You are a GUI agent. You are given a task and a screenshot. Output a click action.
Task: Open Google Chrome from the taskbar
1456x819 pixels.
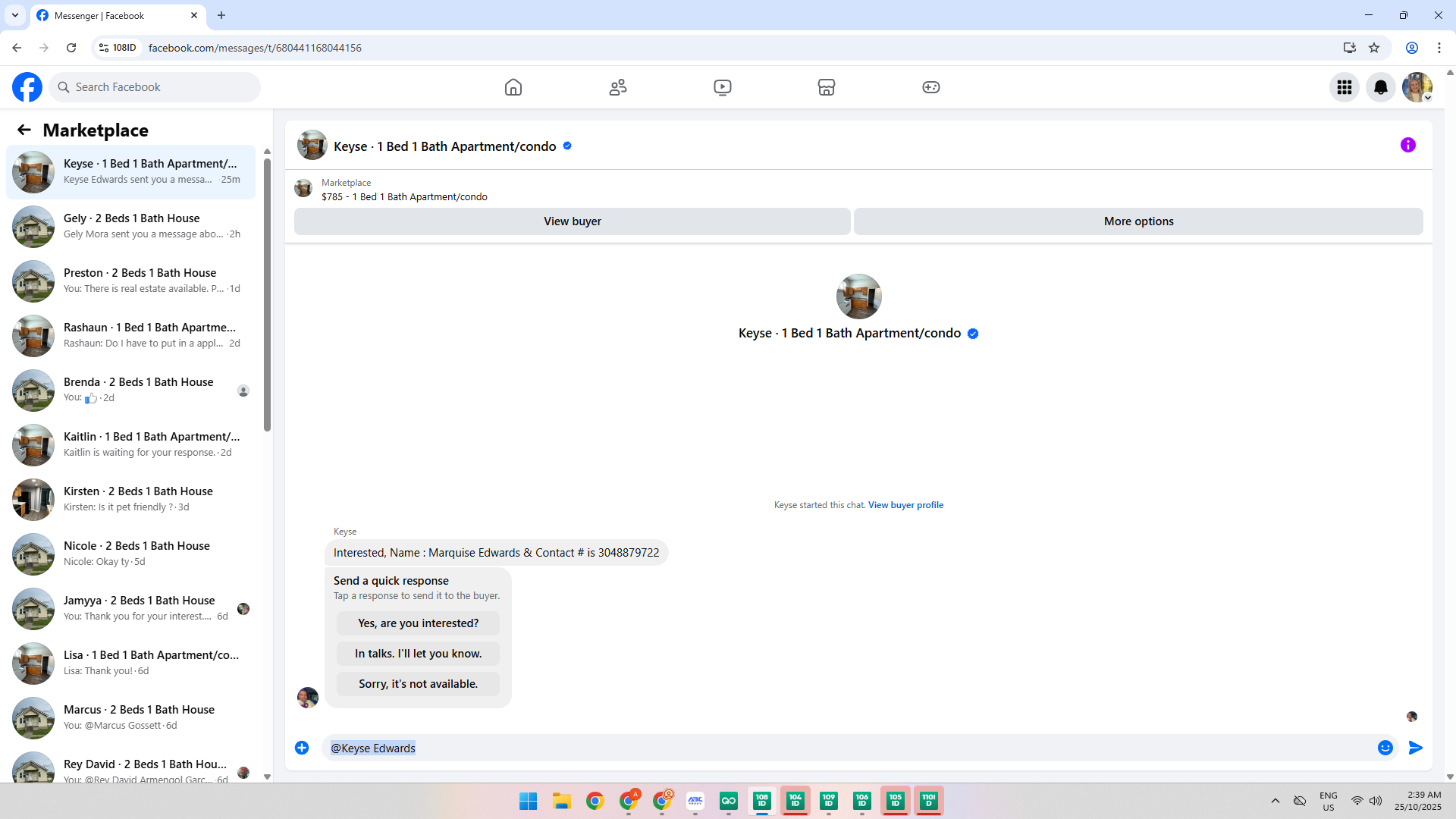[595, 801]
